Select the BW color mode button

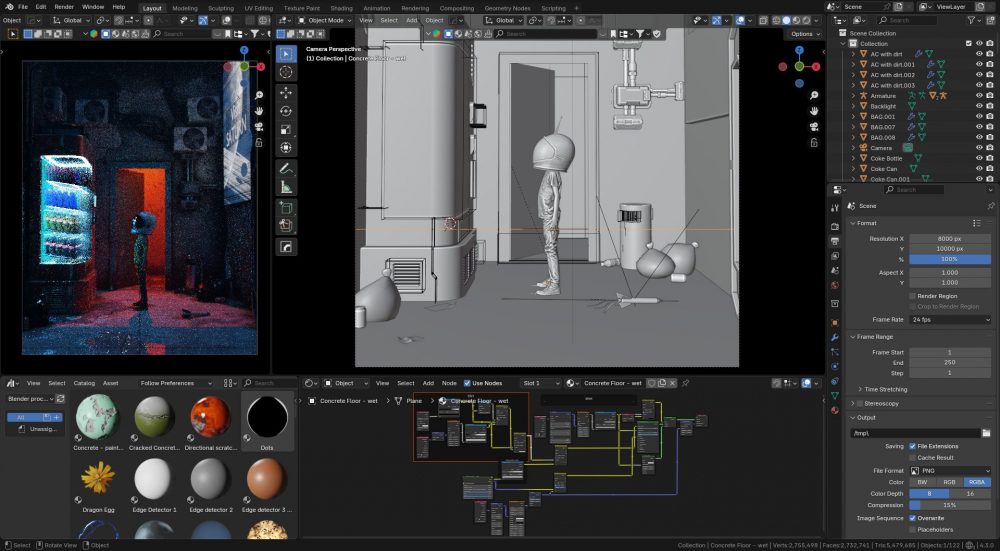coord(923,483)
